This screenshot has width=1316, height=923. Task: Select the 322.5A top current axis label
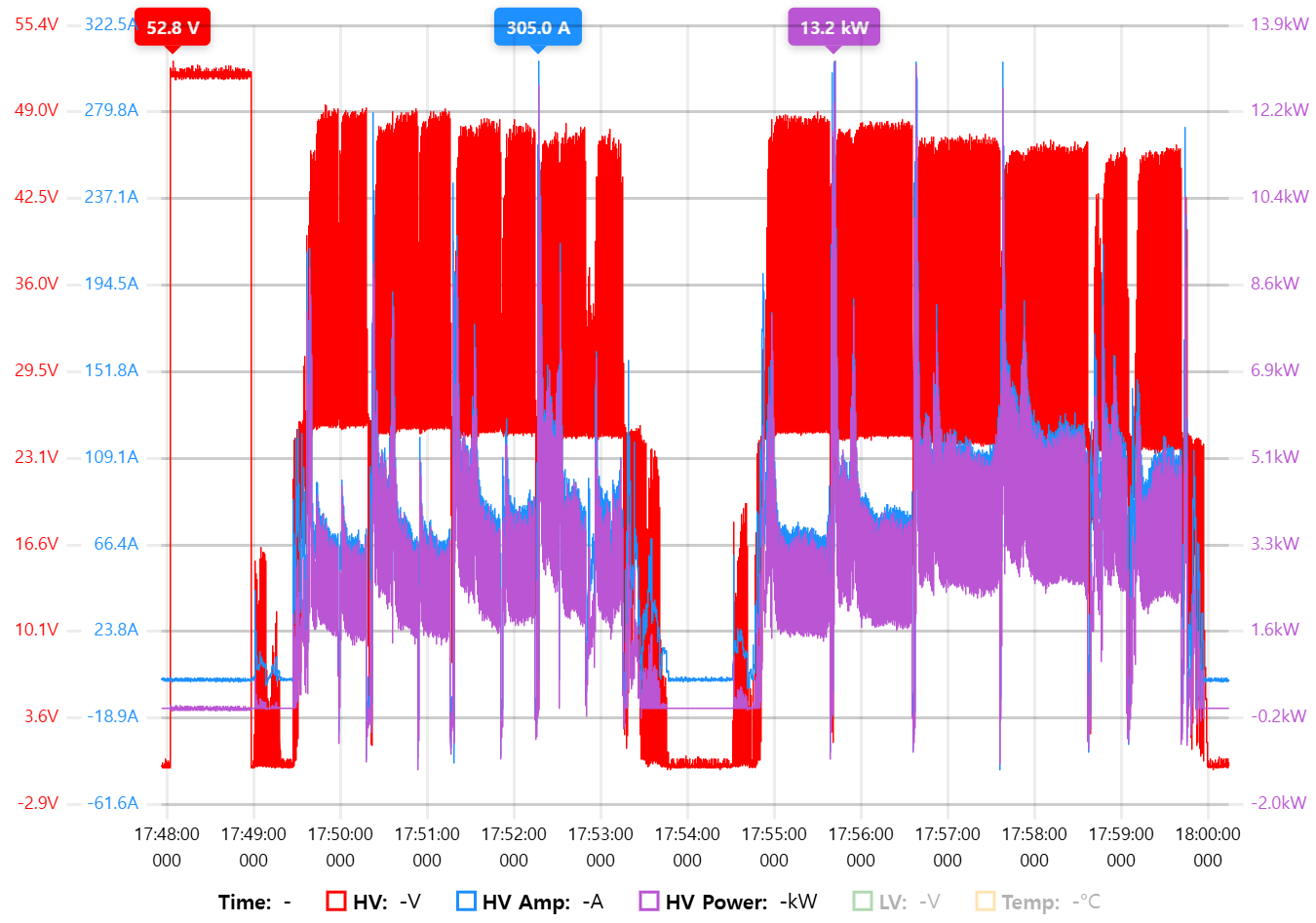tap(109, 24)
